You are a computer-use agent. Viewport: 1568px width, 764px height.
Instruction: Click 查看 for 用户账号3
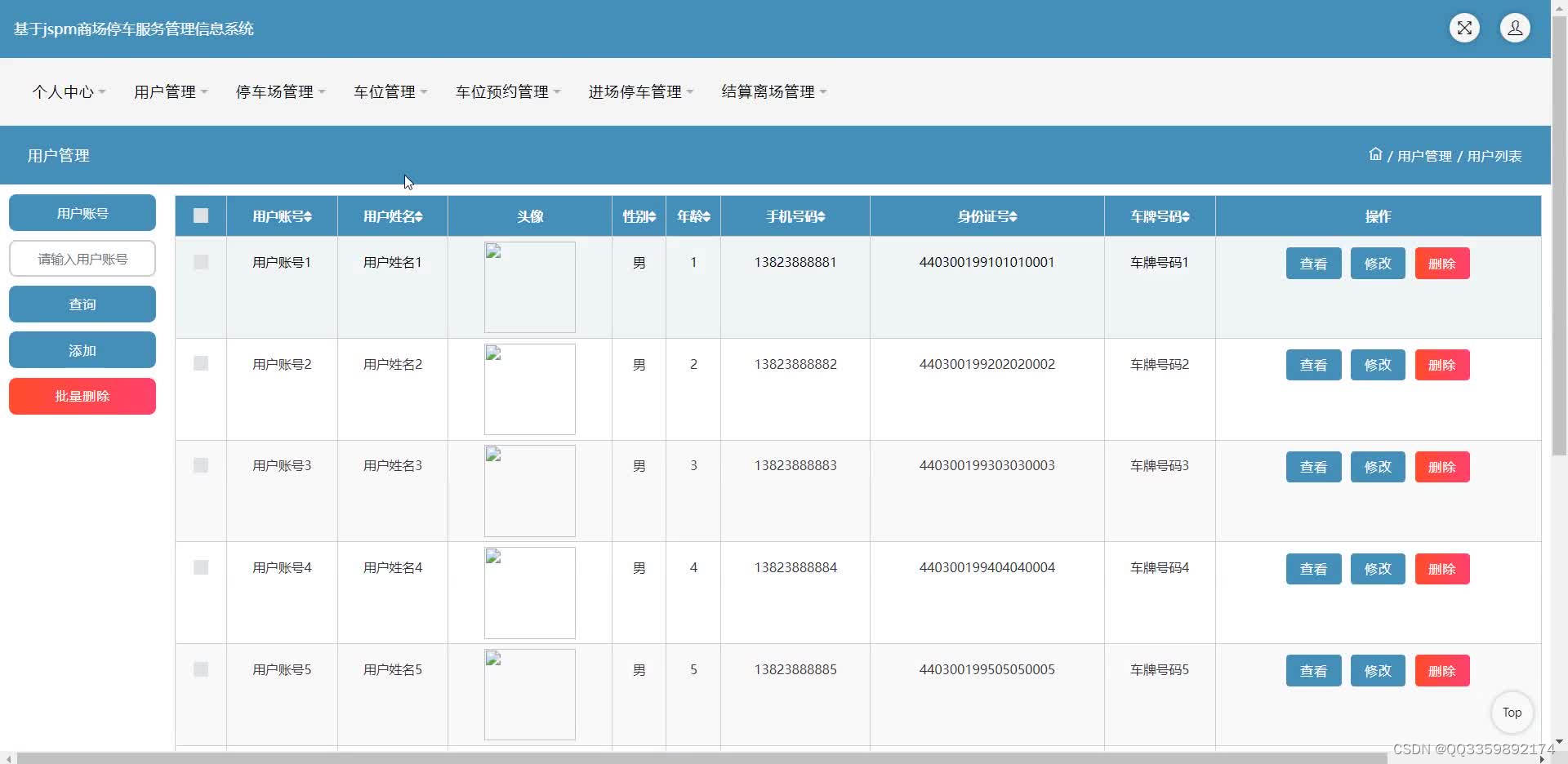pyautogui.click(x=1313, y=467)
